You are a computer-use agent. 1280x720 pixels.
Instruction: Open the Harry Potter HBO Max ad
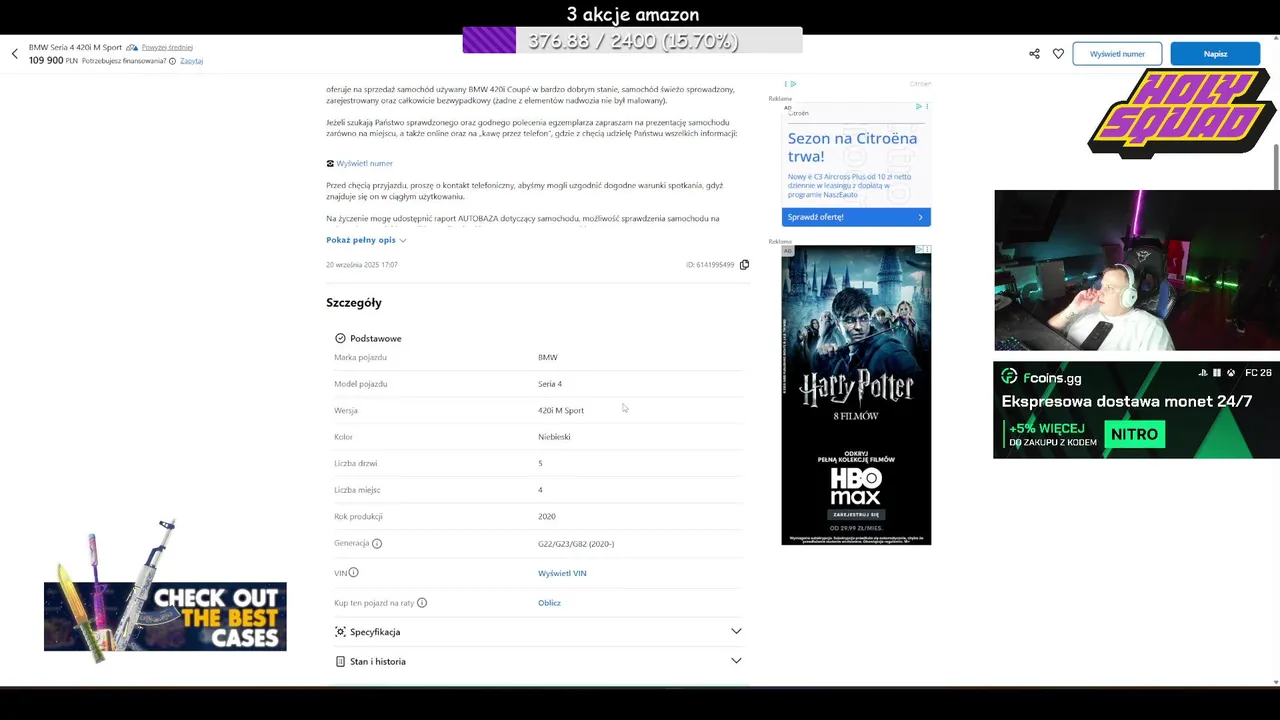[856, 395]
